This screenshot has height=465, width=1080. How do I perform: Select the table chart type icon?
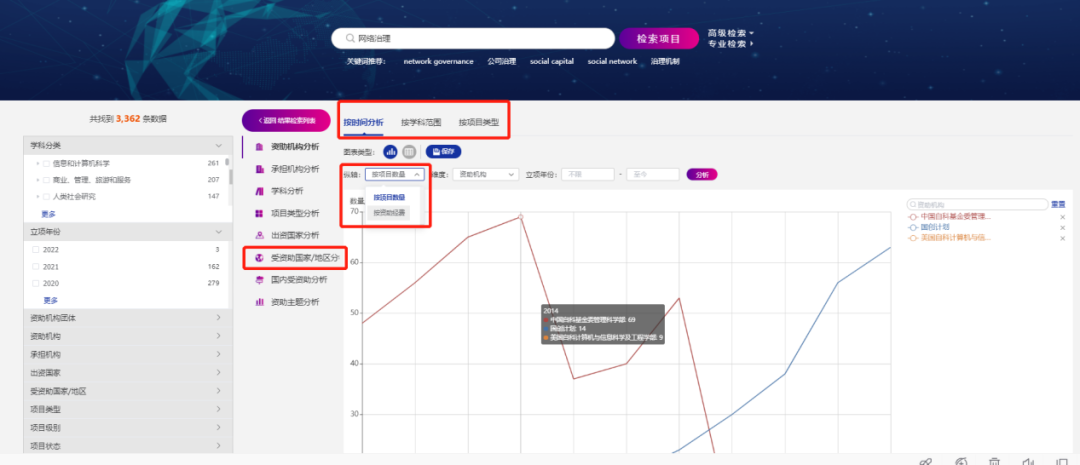tap(409, 151)
